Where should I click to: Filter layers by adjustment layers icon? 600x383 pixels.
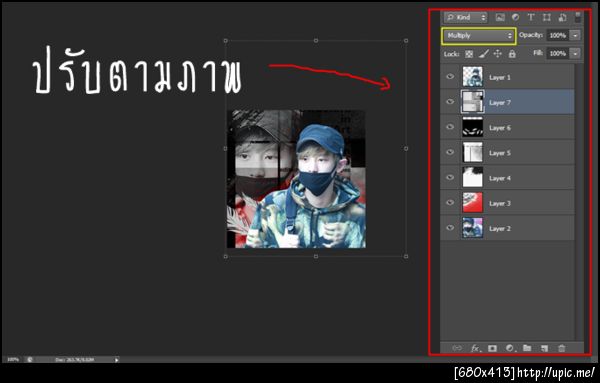click(515, 17)
